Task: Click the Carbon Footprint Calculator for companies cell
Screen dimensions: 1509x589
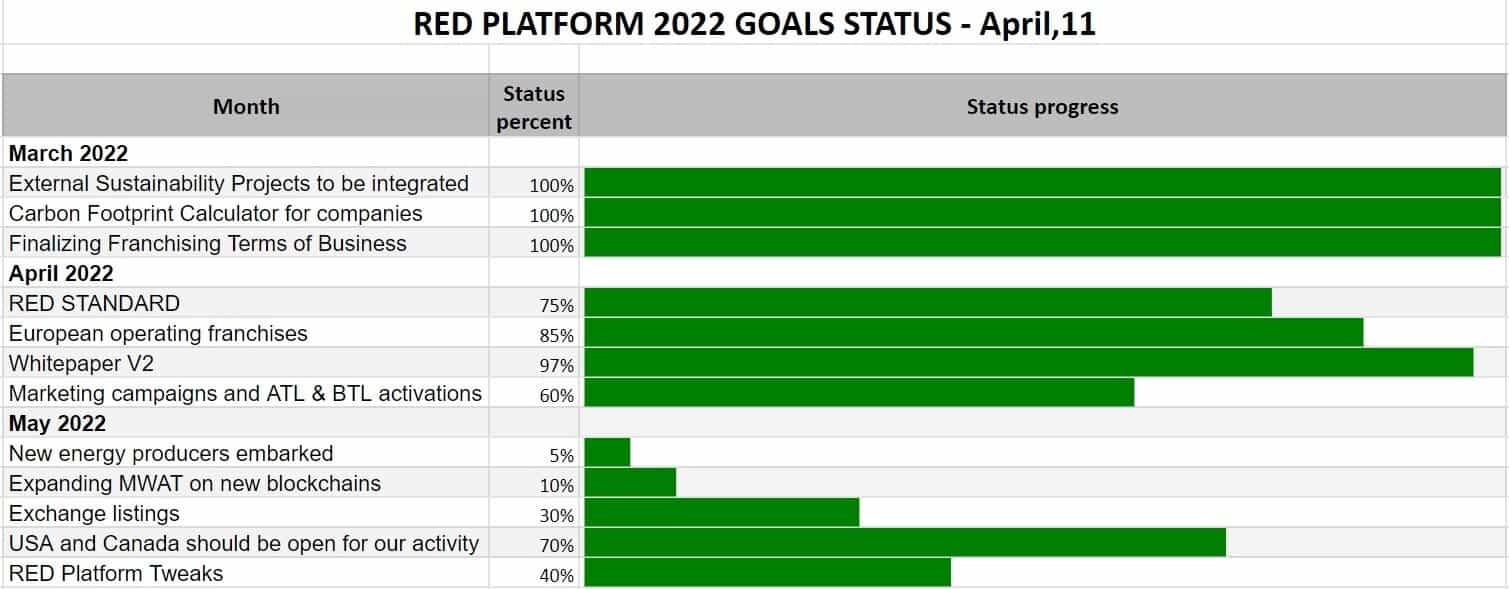Action: point(246,213)
